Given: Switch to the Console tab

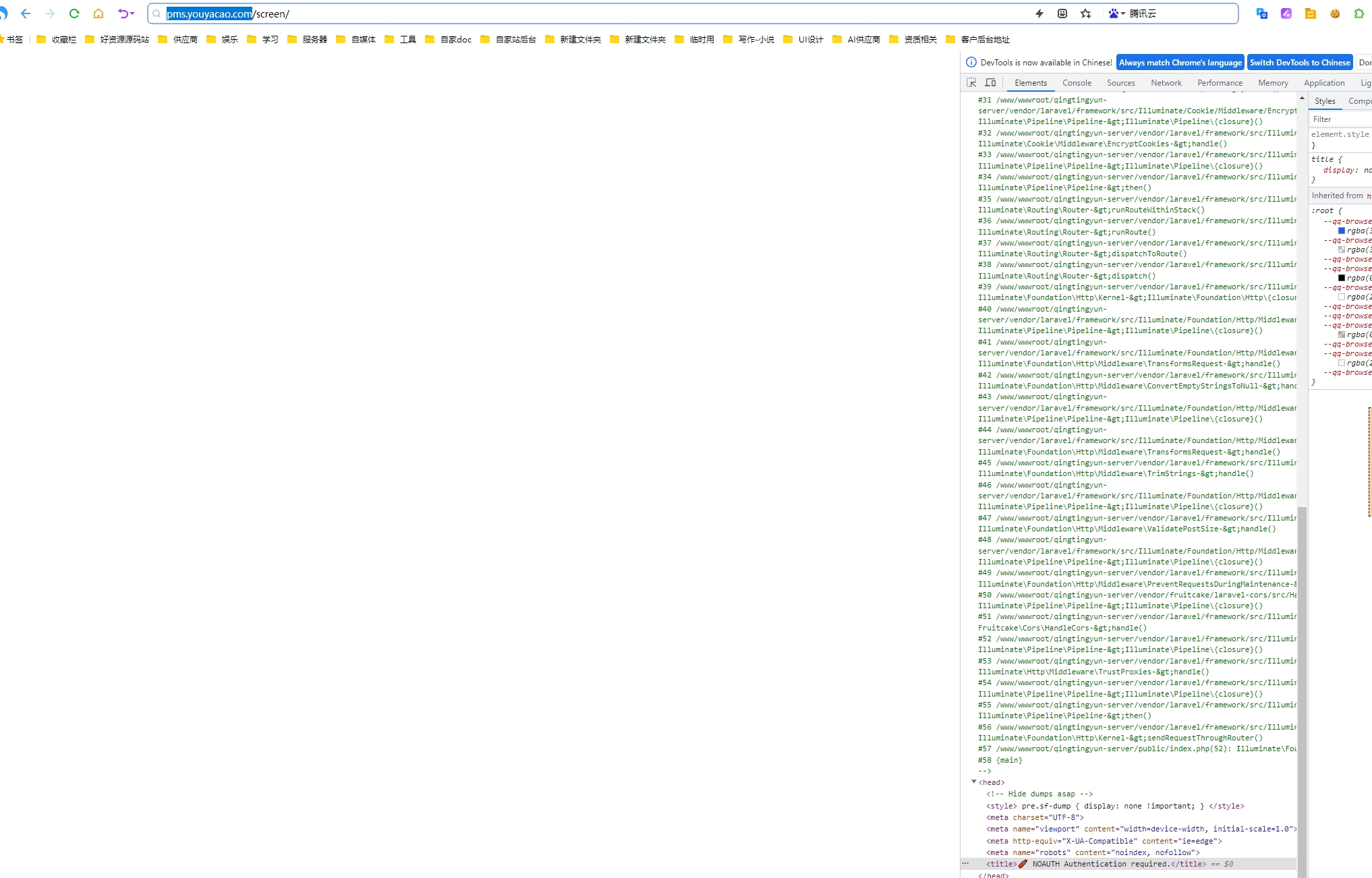Looking at the screenshot, I should 1077,82.
